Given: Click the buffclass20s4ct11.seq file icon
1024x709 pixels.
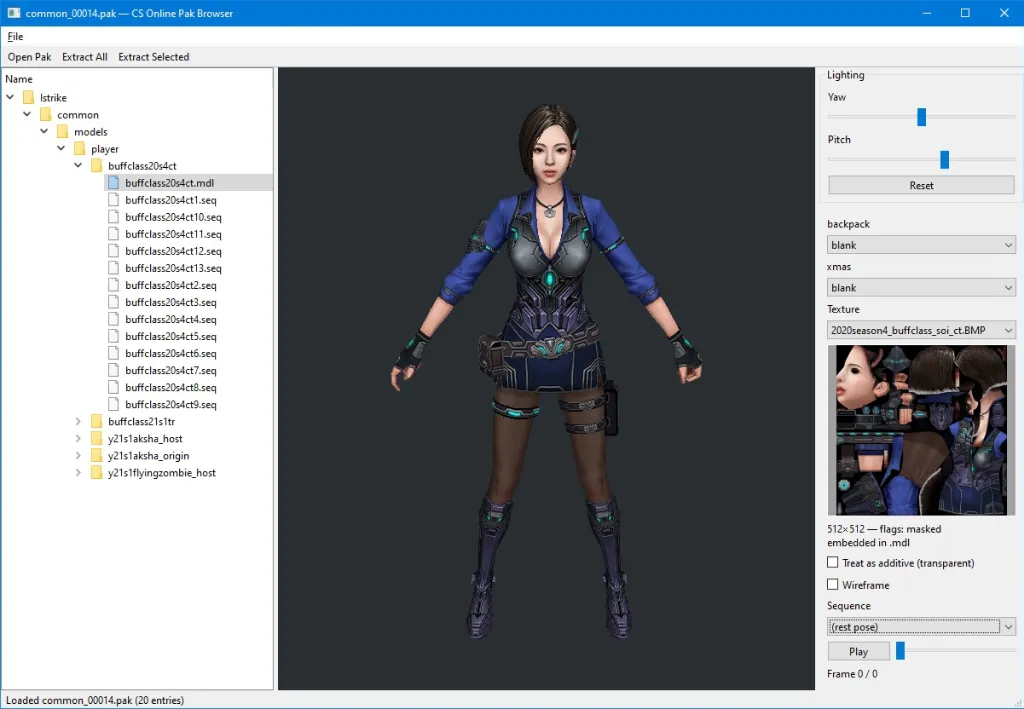Looking at the screenshot, I should click(x=113, y=234).
